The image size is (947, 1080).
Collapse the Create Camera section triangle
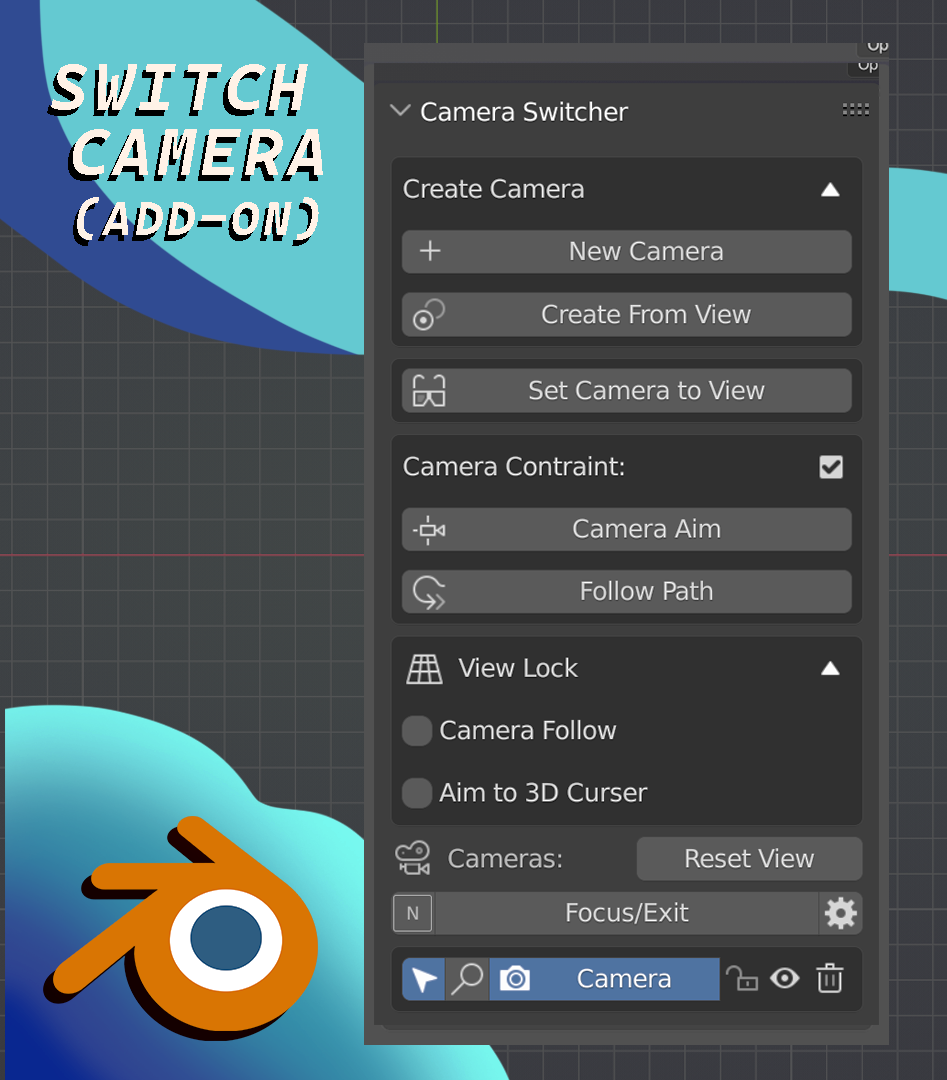click(830, 189)
